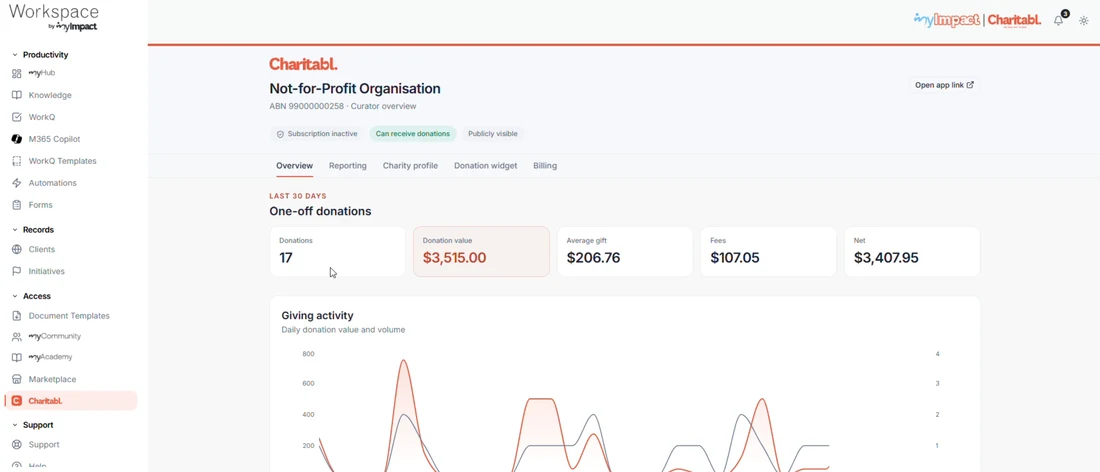Open the Charity profile tab
The image size is (1100, 472).
point(410,166)
